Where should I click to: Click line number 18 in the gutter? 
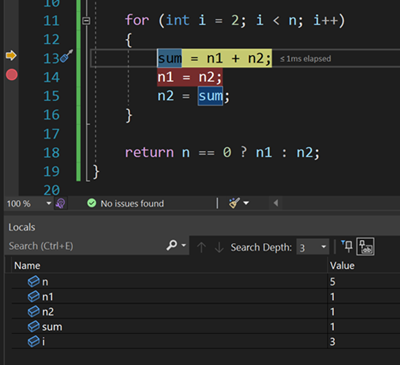coord(51,153)
